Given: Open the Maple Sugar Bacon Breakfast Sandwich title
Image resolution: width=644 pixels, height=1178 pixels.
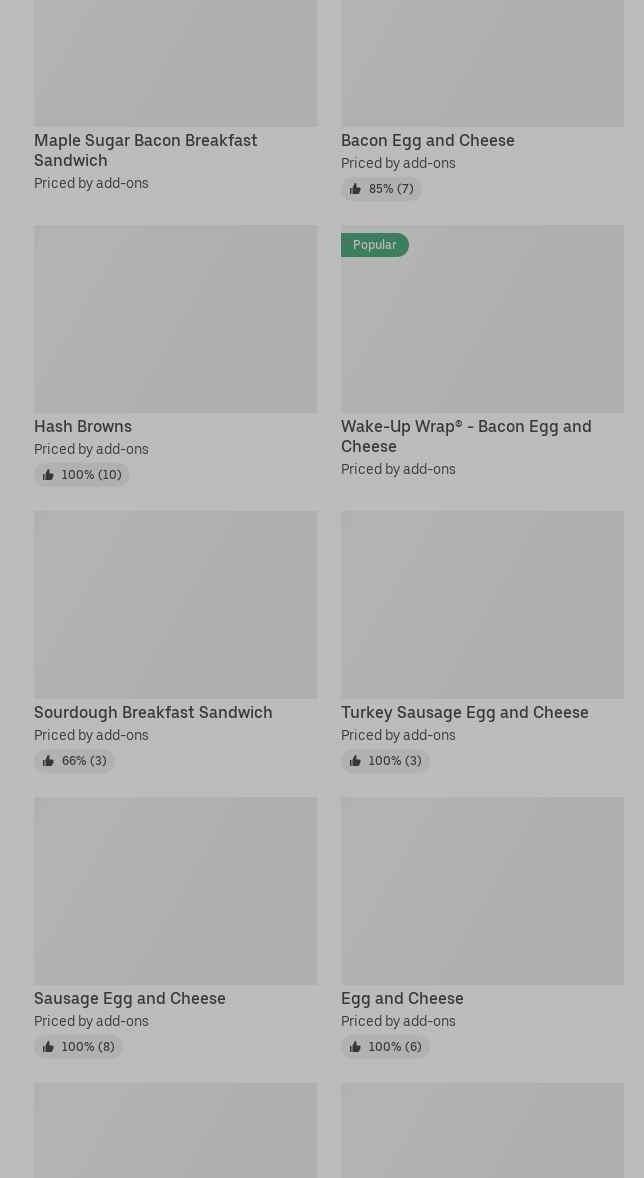Looking at the screenshot, I should tap(145, 150).
